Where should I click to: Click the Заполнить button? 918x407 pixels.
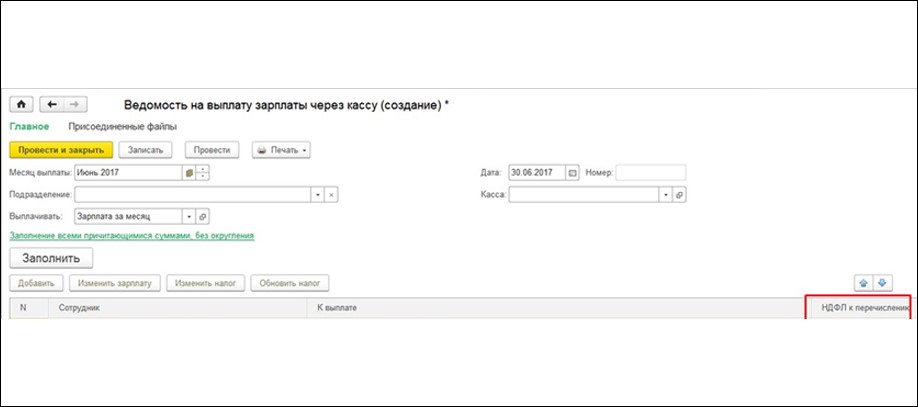point(51,258)
